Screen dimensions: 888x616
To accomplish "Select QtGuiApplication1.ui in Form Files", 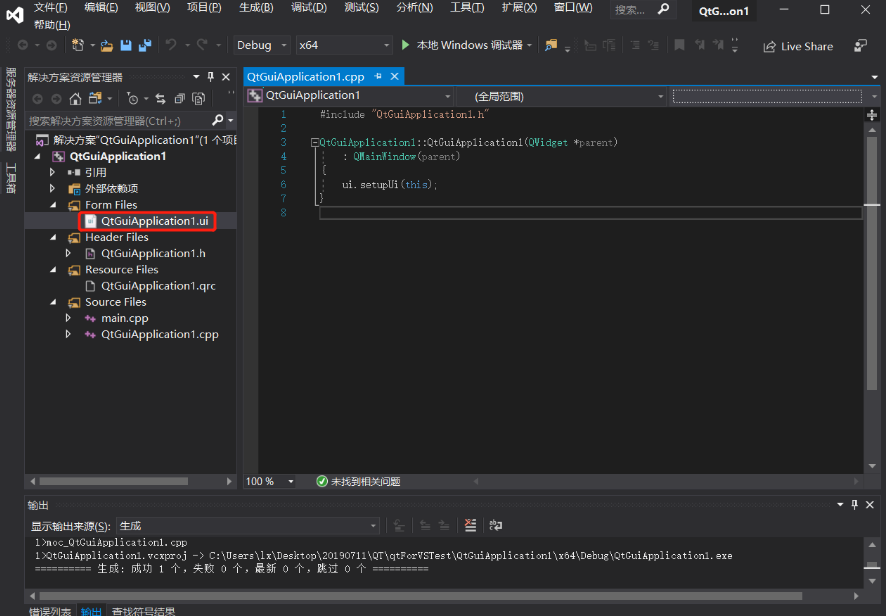I will tap(155, 221).
